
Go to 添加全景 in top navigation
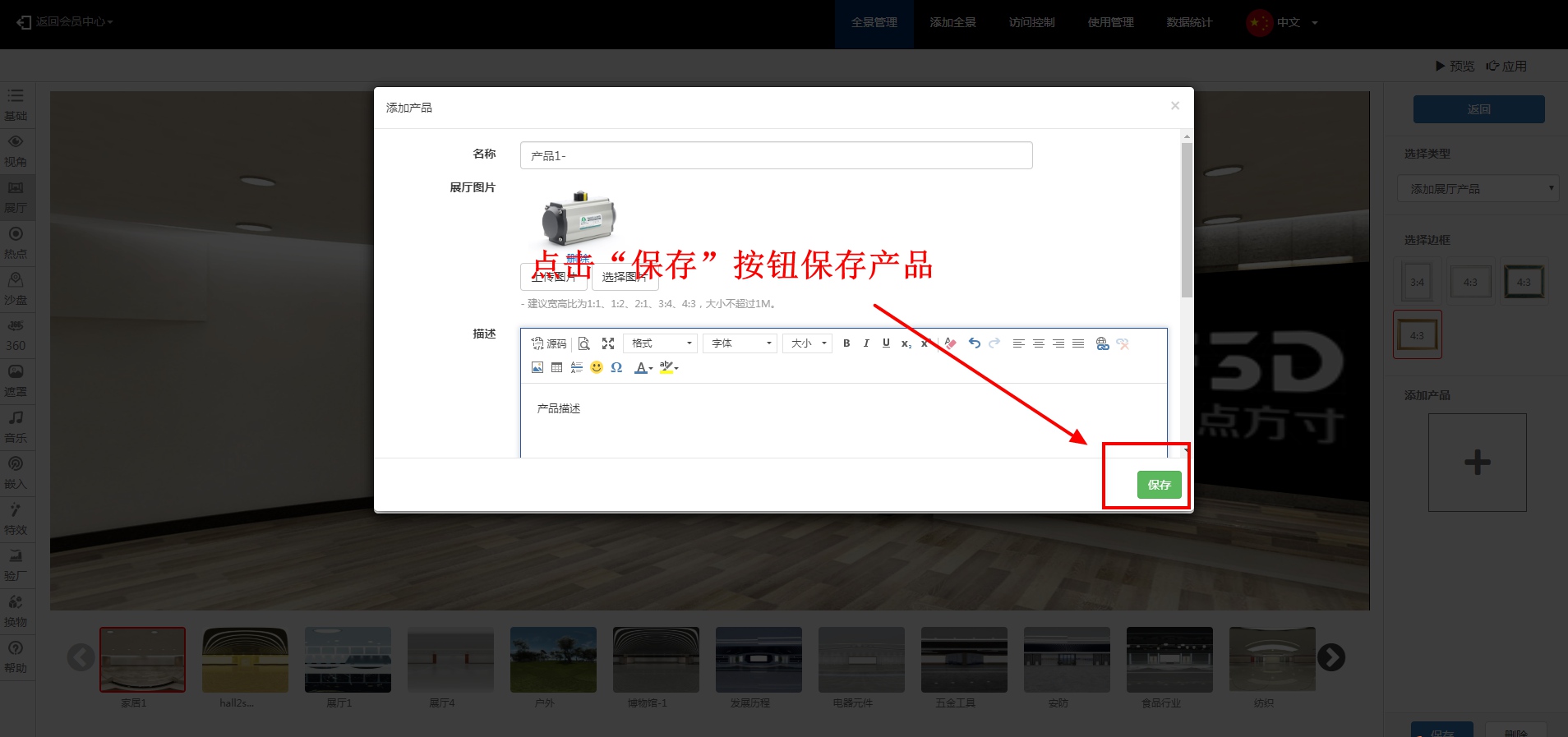tap(952, 23)
